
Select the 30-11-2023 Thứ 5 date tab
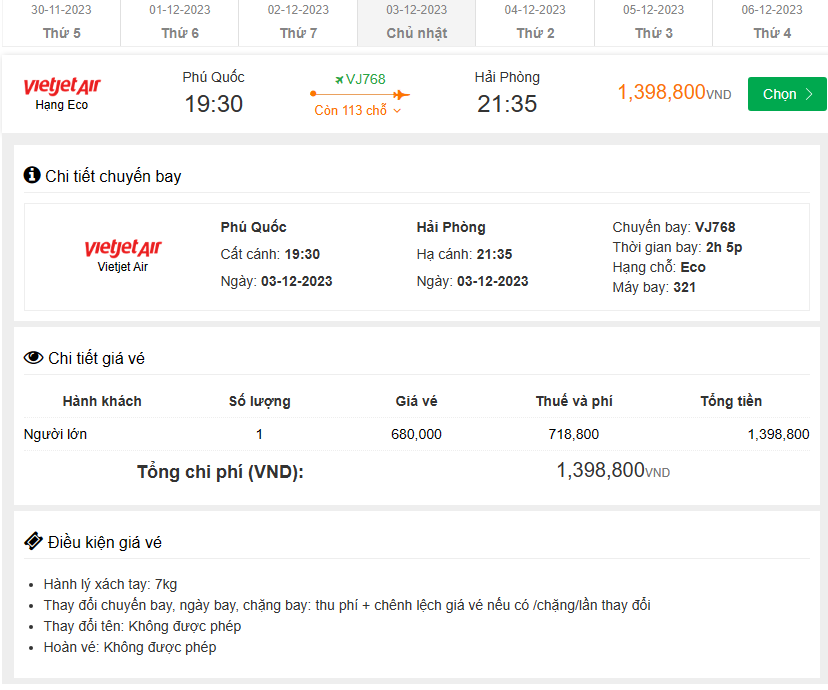(61, 22)
